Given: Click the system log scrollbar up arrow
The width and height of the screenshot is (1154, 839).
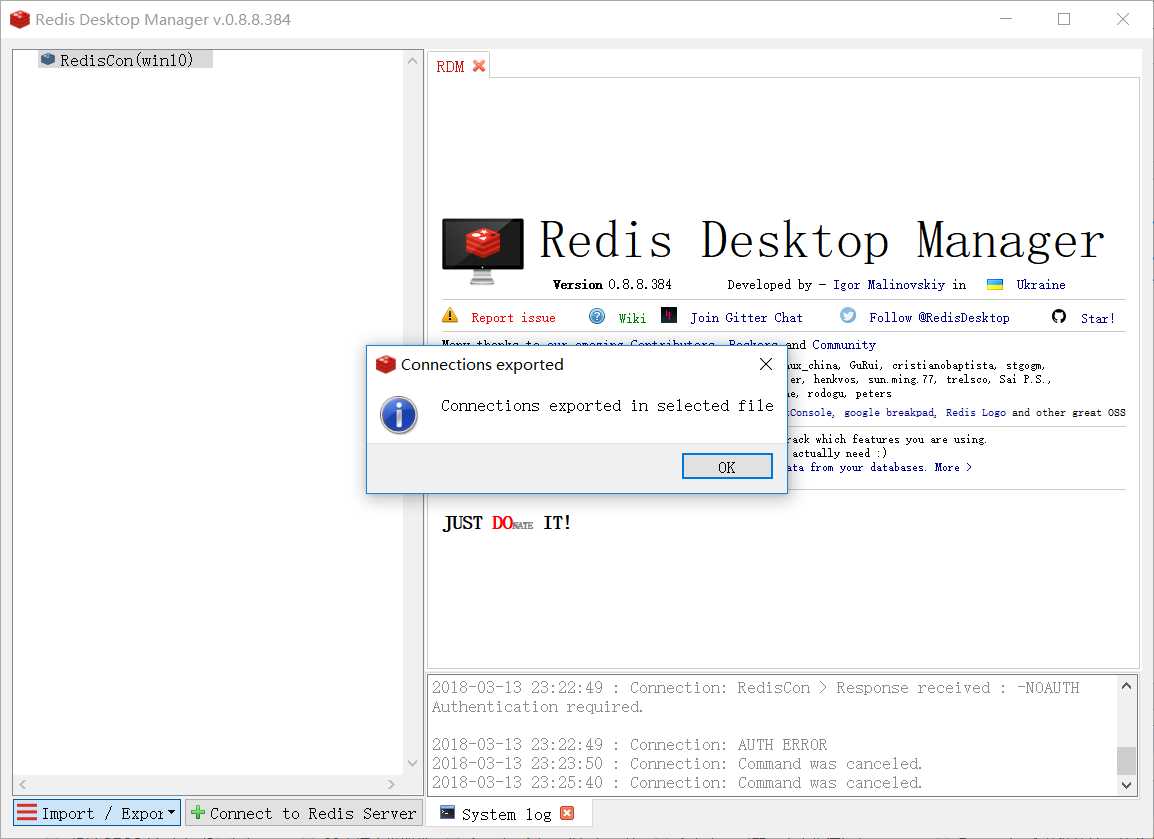Looking at the screenshot, I should (x=1126, y=686).
